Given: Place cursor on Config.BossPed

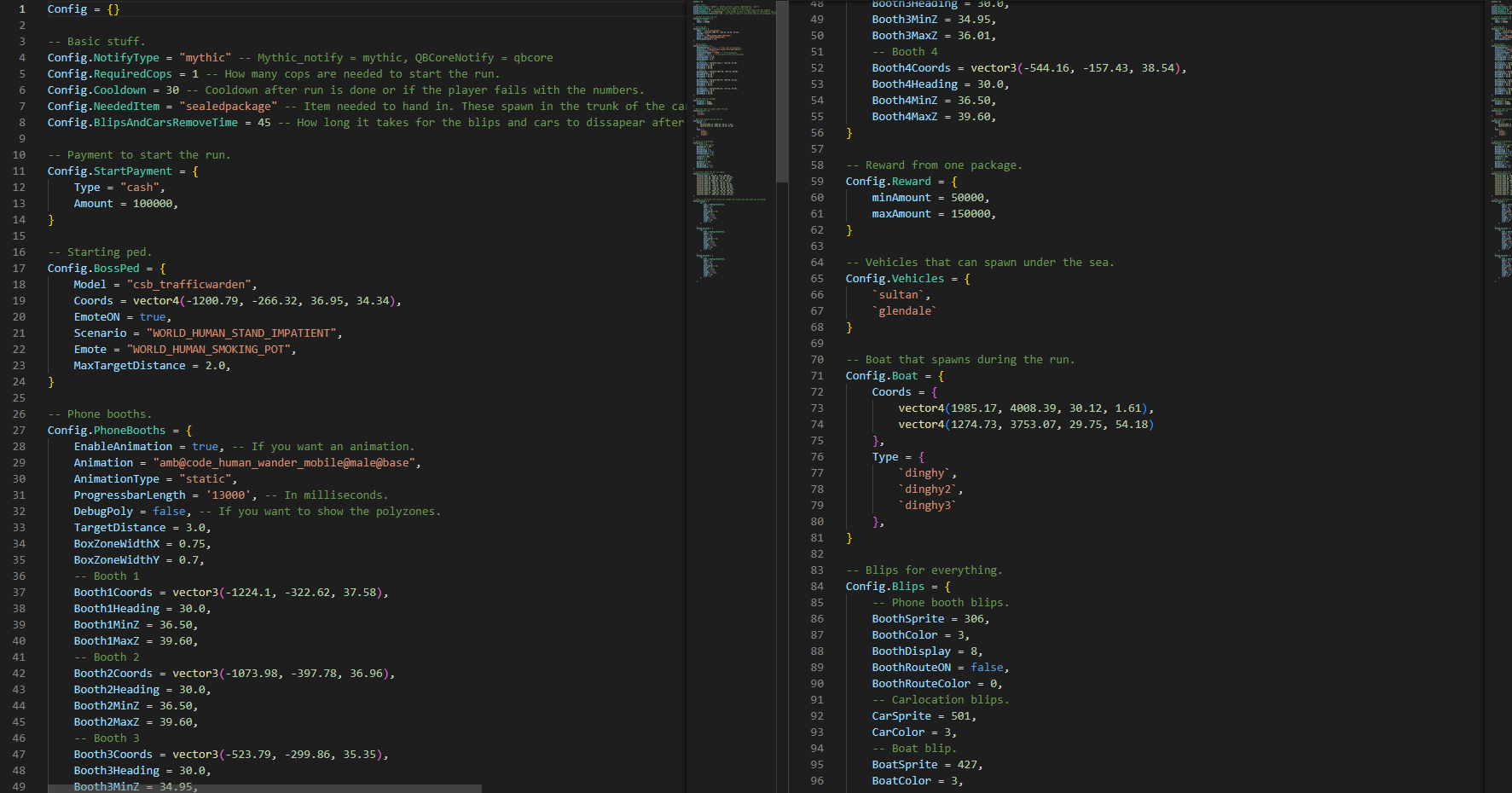Looking at the screenshot, I should coord(93,269).
